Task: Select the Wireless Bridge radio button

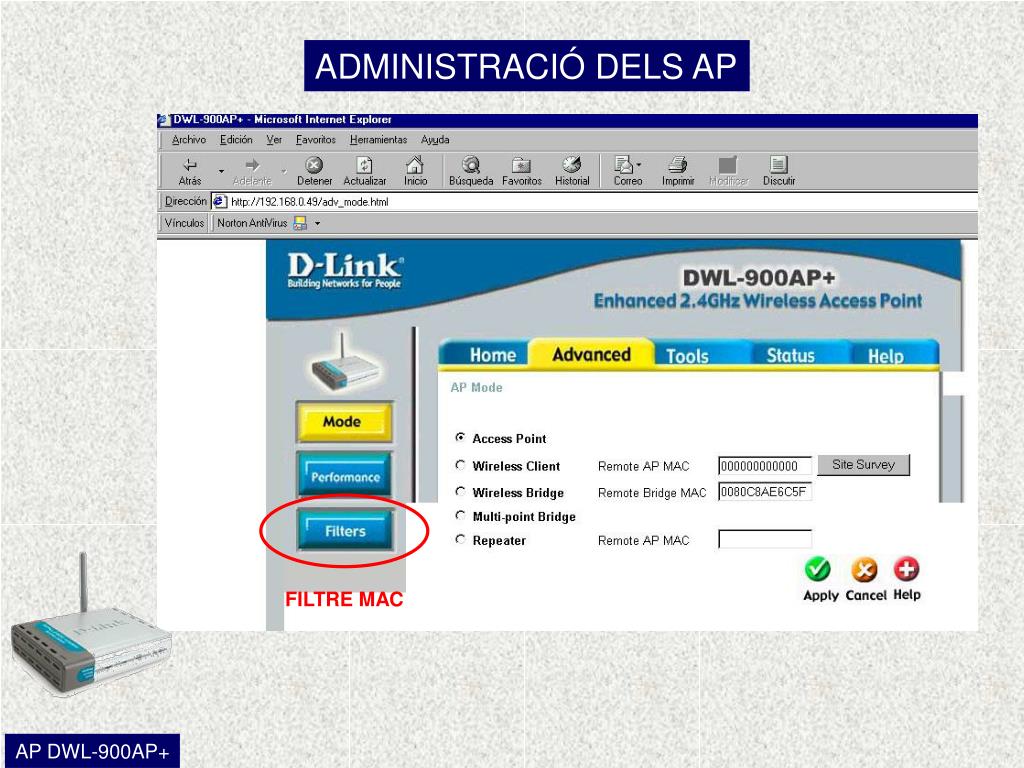Action: point(460,491)
